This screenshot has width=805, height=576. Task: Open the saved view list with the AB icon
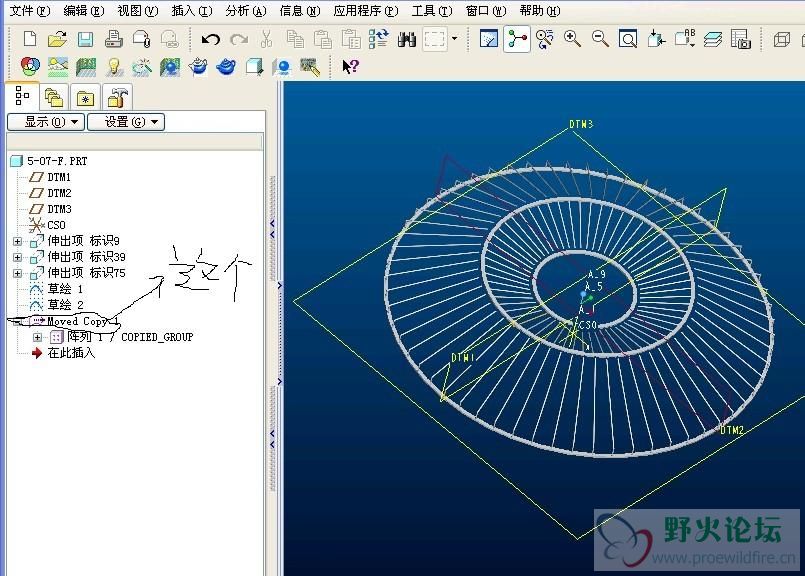coord(685,38)
